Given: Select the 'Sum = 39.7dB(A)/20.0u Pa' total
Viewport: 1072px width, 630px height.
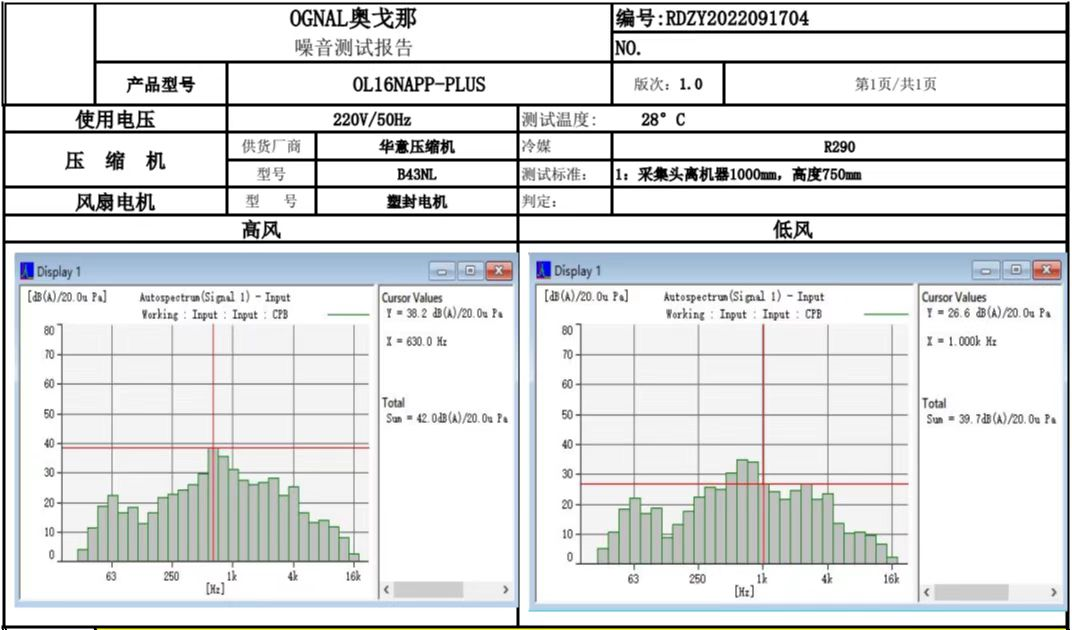Looking at the screenshot, I should pyautogui.click(x=991, y=419).
